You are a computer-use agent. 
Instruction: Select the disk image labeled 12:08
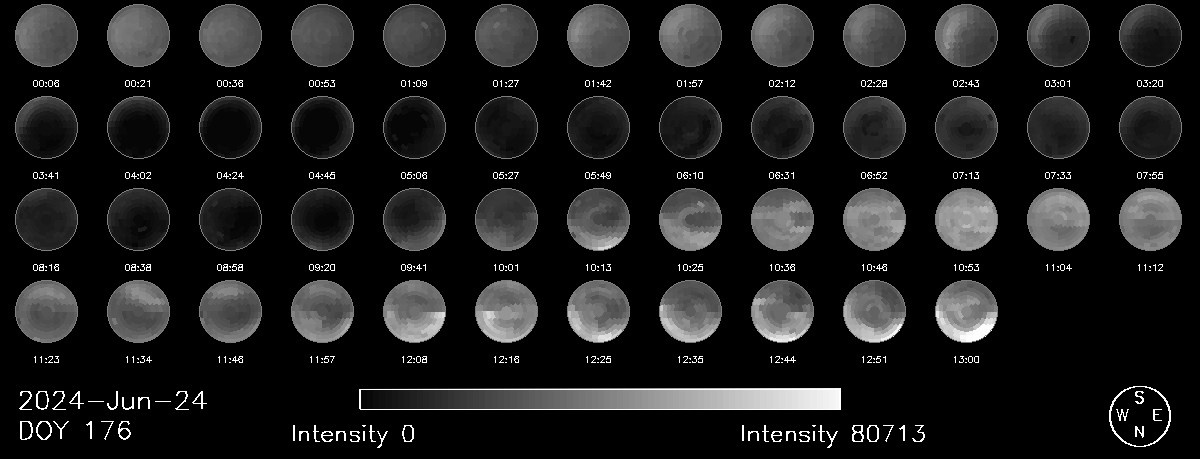(x=414, y=312)
